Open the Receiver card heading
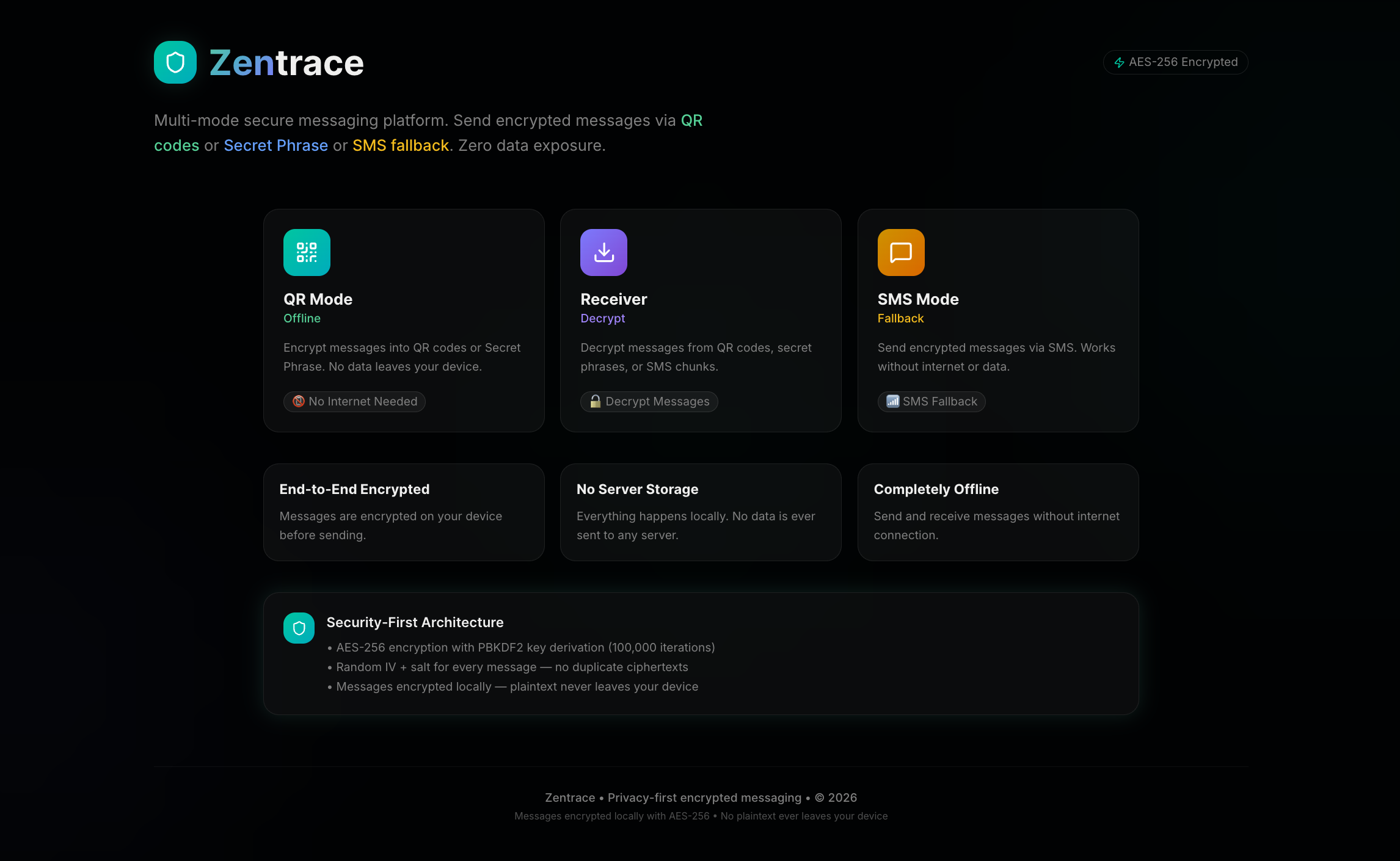 [x=613, y=299]
